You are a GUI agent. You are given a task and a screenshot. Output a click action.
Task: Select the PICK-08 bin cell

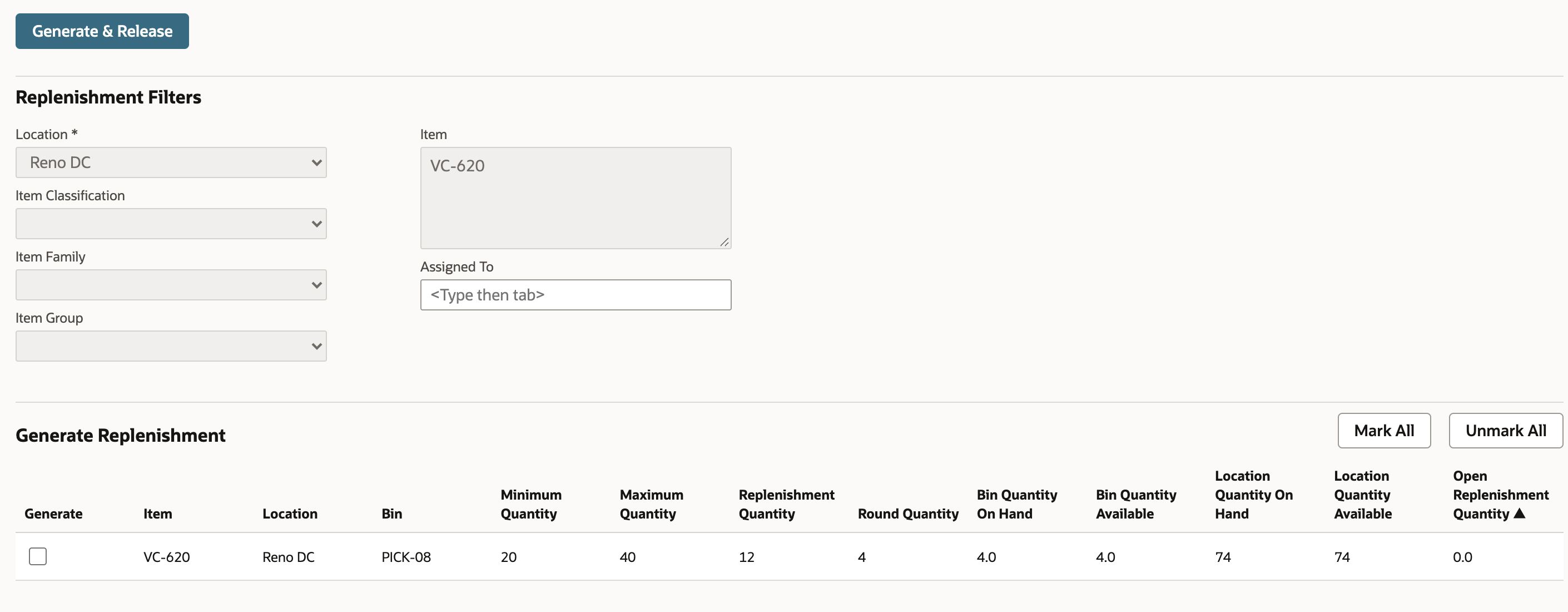tap(406, 557)
